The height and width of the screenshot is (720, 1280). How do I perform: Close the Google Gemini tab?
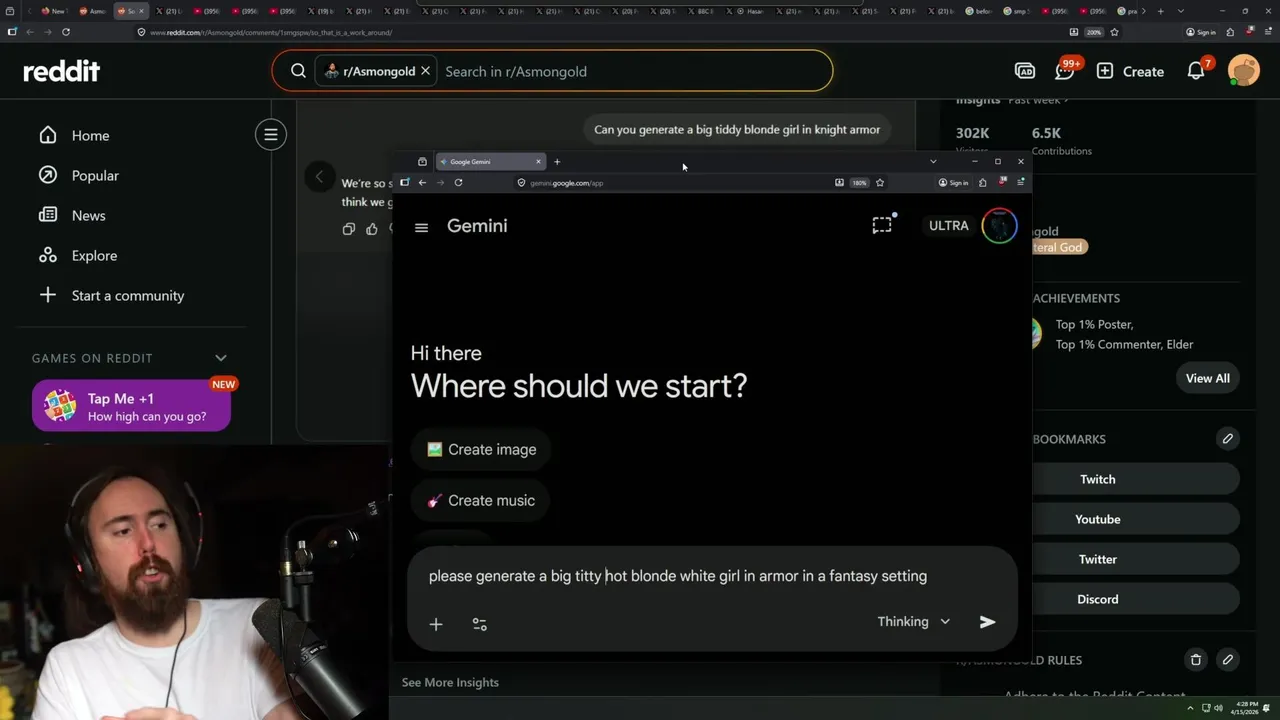tap(538, 161)
